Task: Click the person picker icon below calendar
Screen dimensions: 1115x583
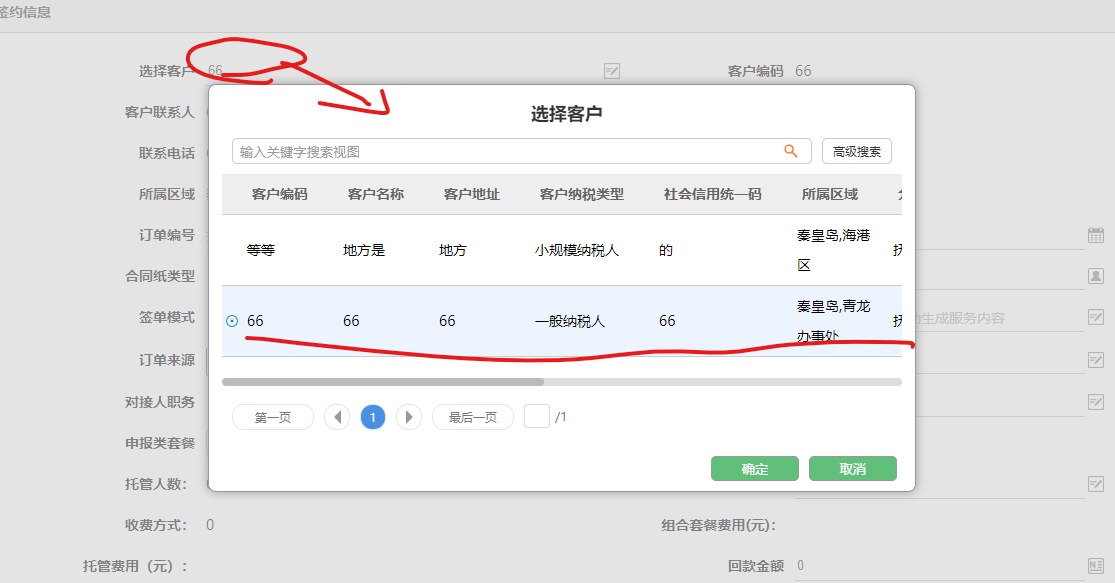Action: (x=1095, y=276)
